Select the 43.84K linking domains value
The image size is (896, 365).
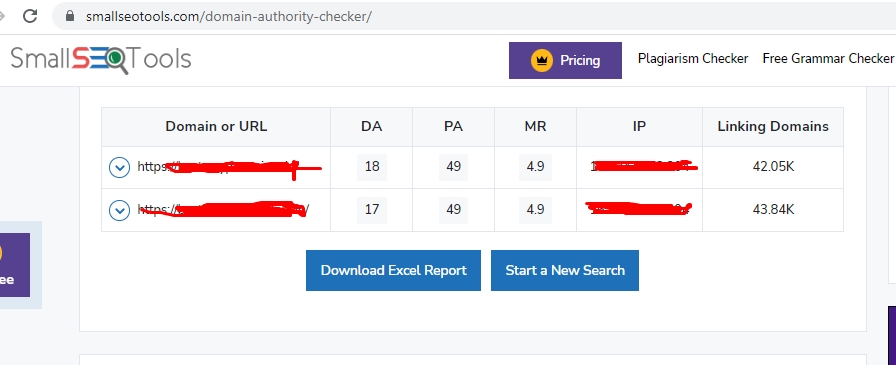click(773, 210)
